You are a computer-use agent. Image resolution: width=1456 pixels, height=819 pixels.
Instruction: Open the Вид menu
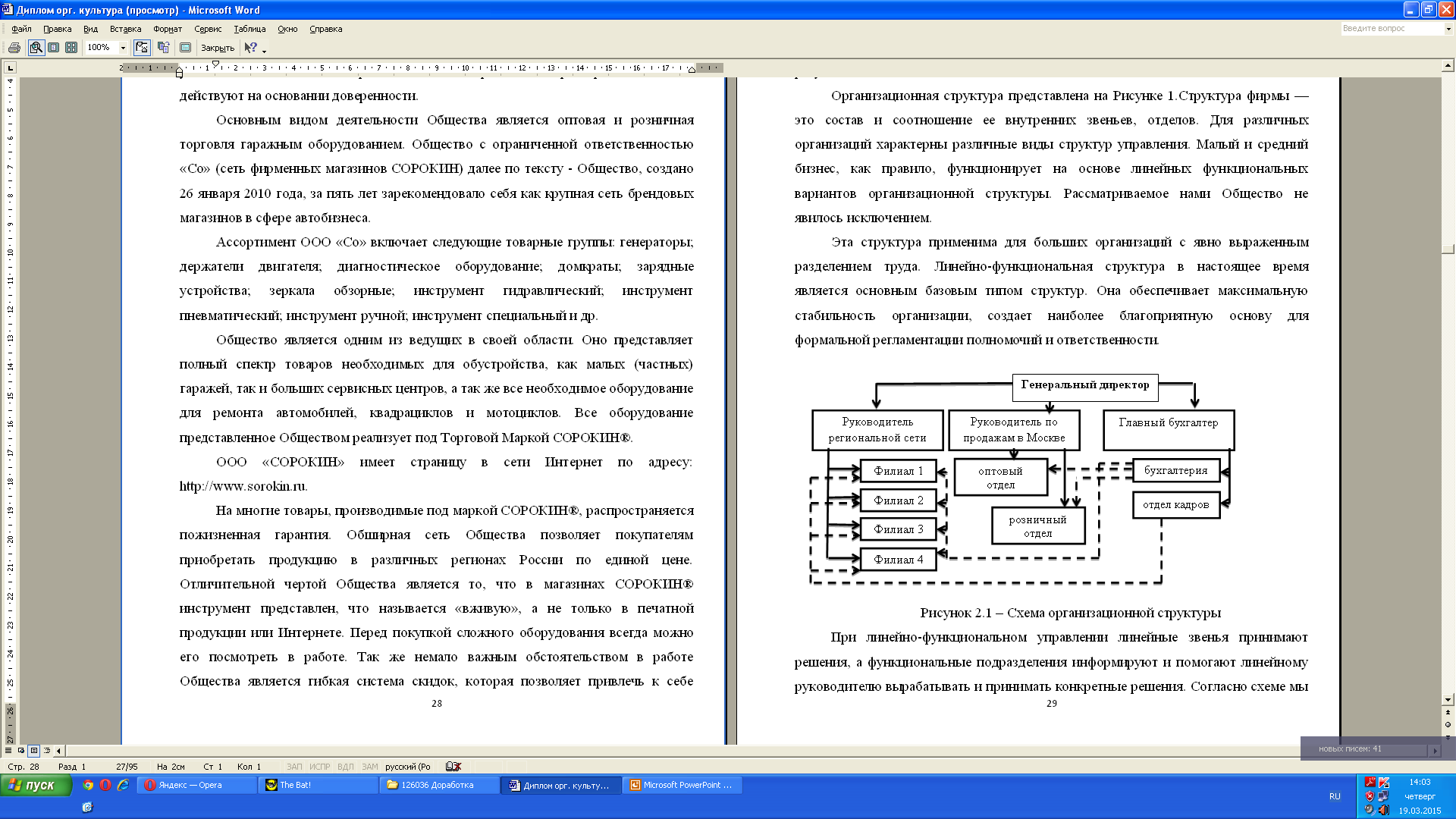tap(90, 29)
